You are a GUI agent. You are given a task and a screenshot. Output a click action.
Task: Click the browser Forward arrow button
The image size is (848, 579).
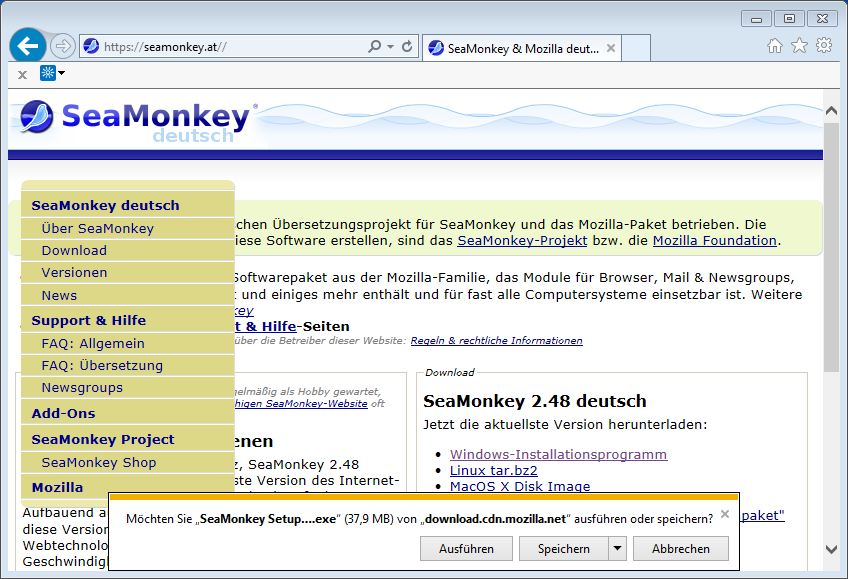(x=63, y=46)
